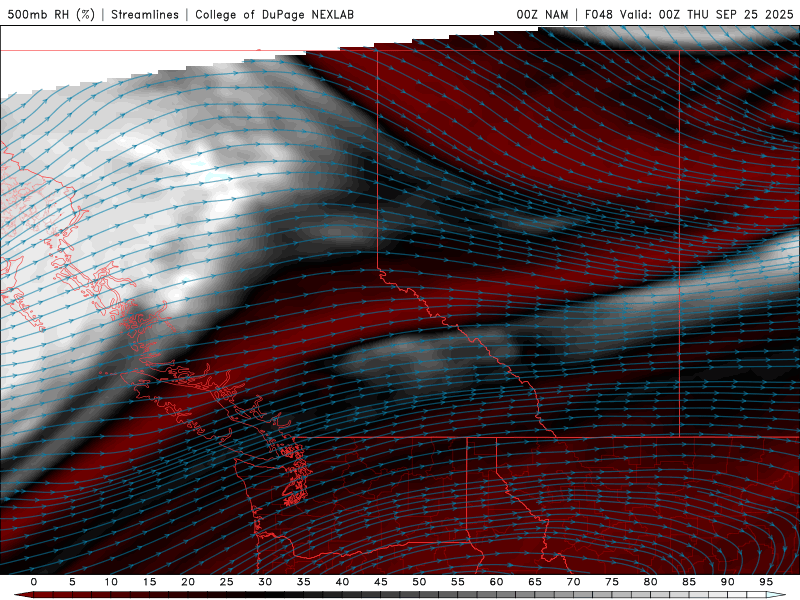Click the '65' colorbar tick label
800x600 pixels.
tap(535, 582)
